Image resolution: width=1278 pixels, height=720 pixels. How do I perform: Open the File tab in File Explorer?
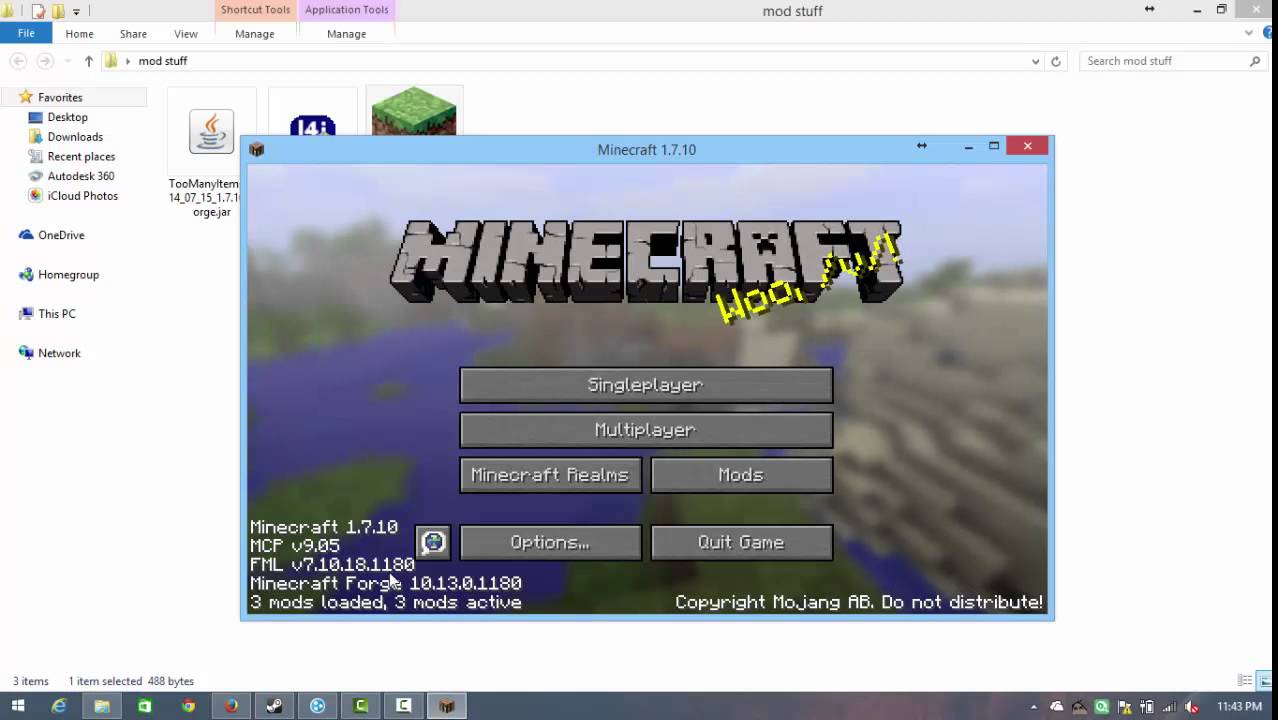(26, 33)
